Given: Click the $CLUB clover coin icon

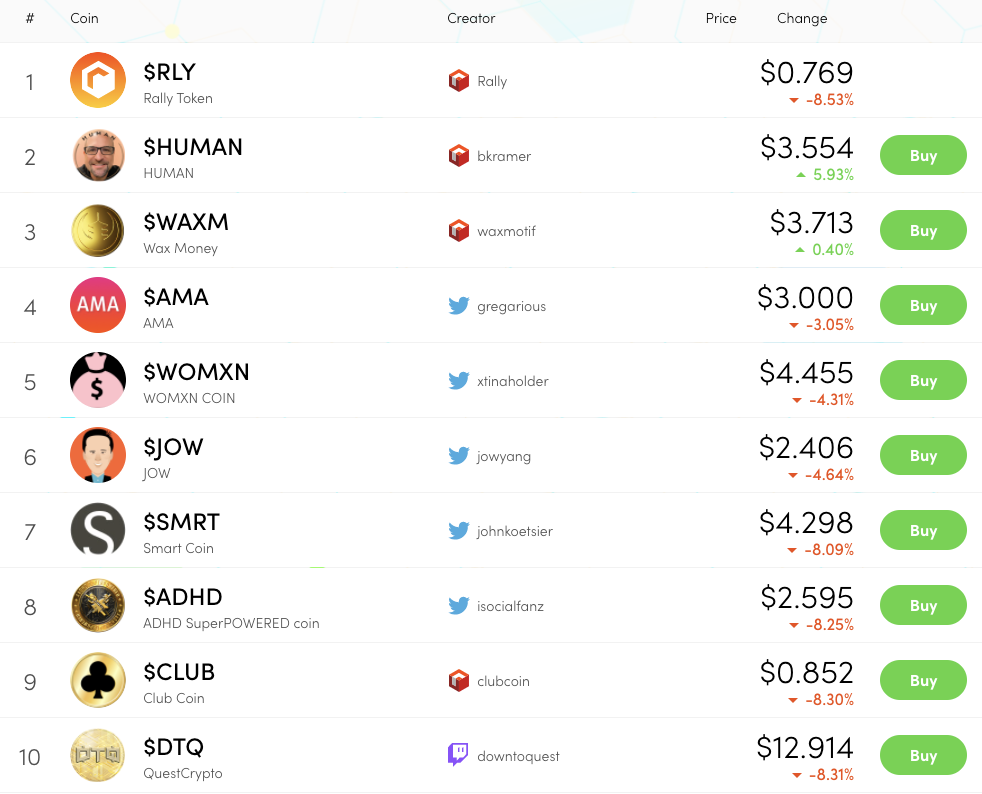Looking at the screenshot, I should tap(98, 681).
